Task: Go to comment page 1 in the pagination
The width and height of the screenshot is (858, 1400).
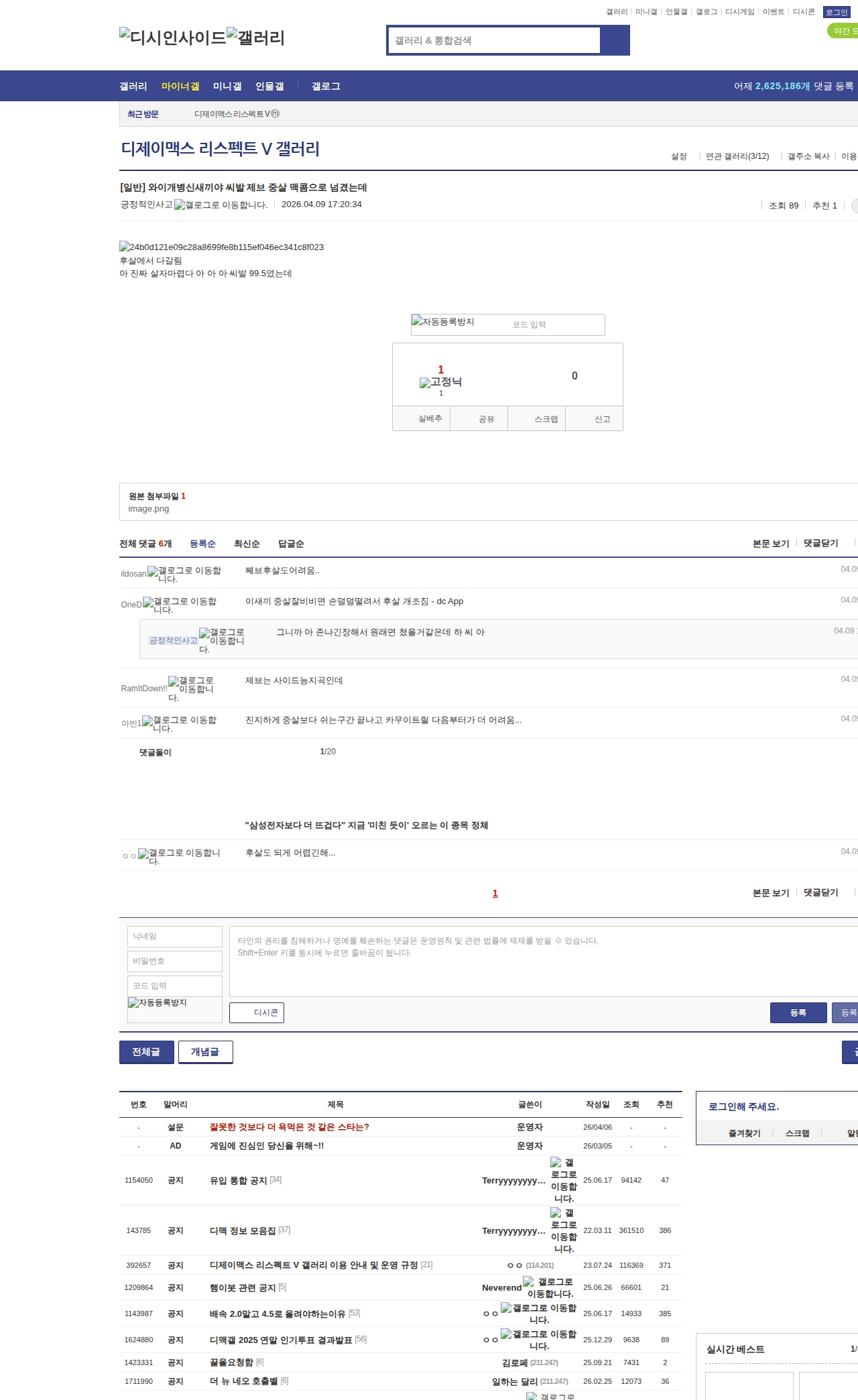Action: 495,893
